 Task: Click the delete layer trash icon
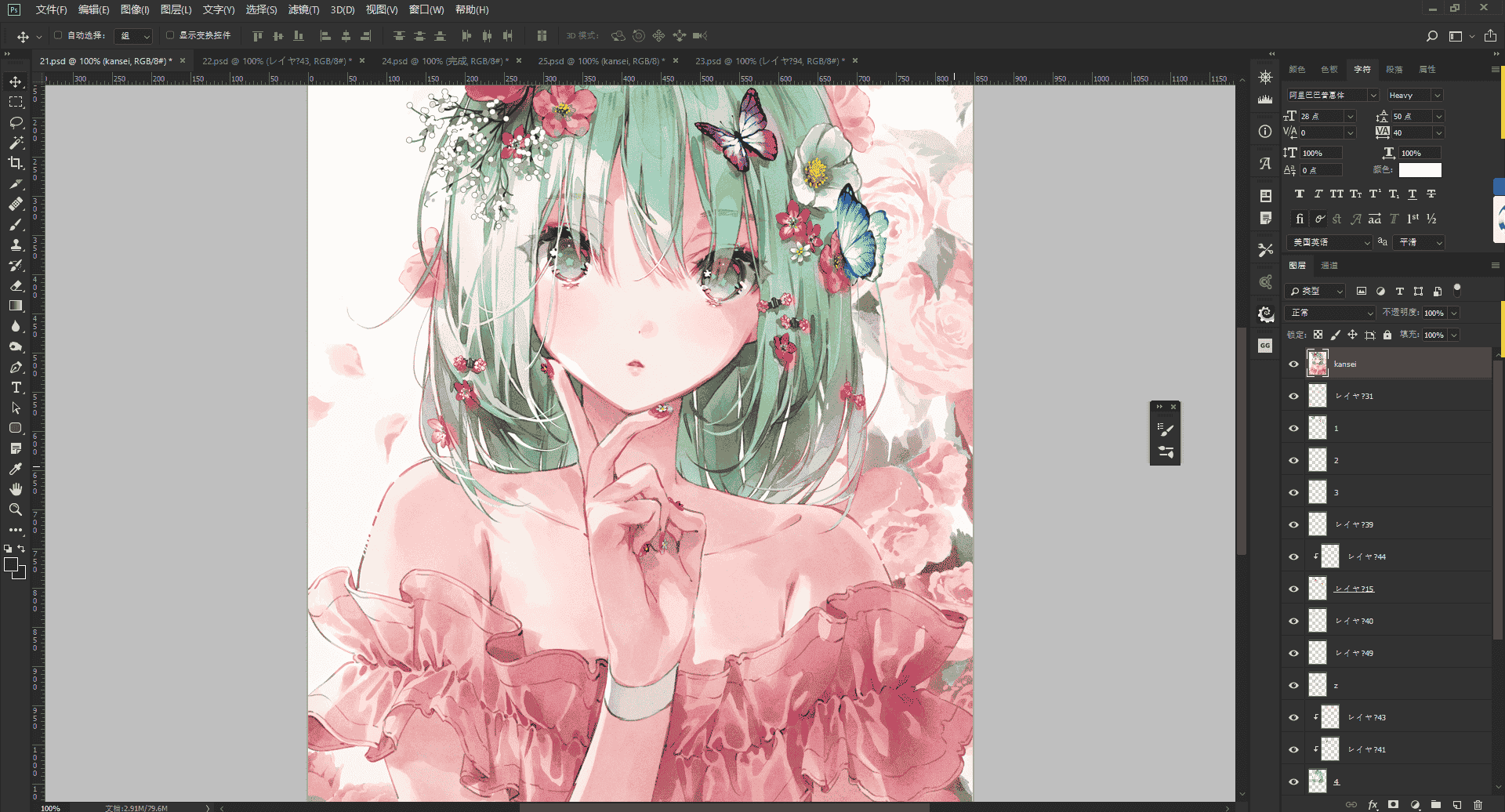coord(1478,804)
